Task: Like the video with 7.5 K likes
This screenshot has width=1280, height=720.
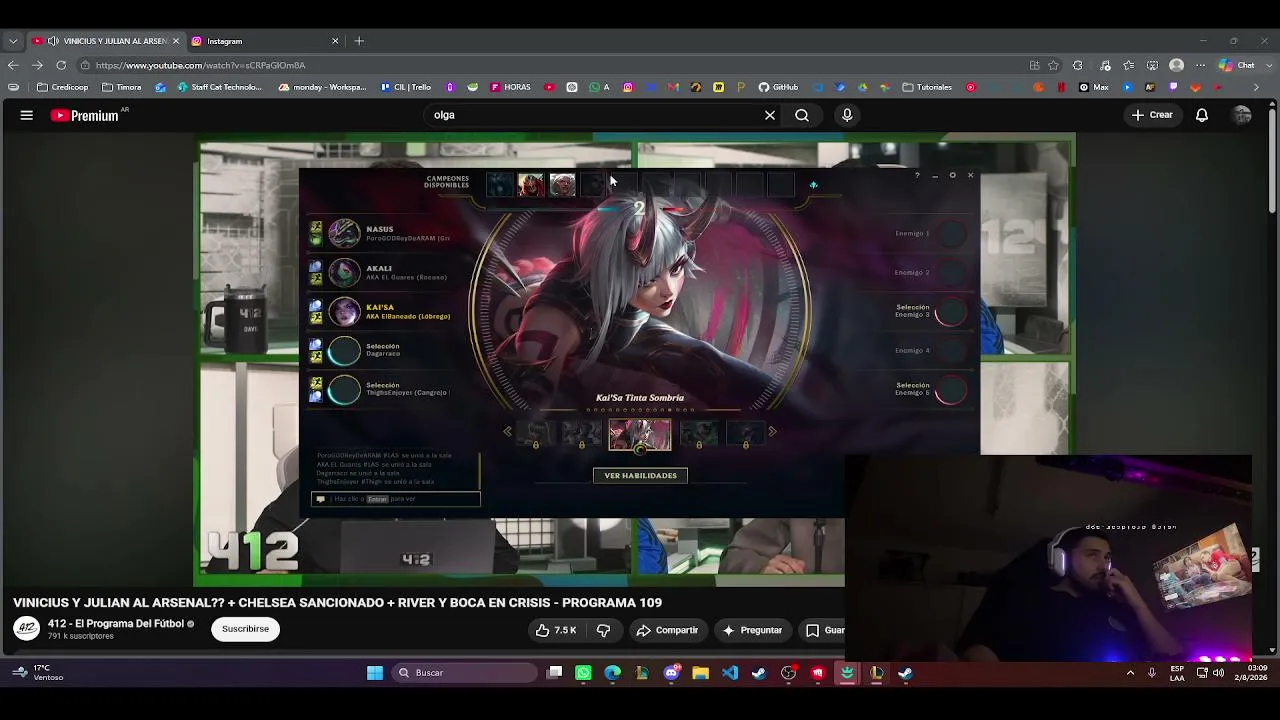Action: [x=556, y=630]
